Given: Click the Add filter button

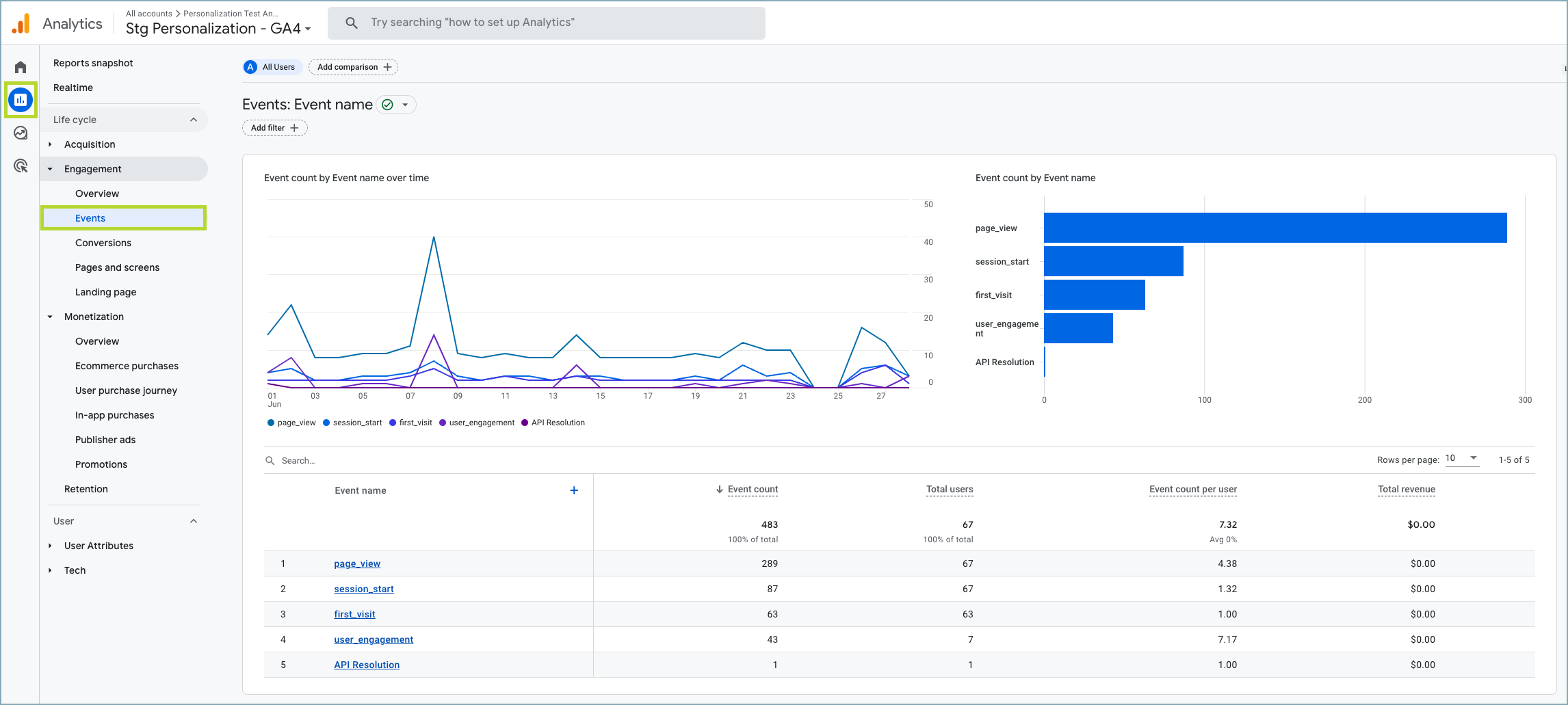Looking at the screenshot, I should coord(275,128).
